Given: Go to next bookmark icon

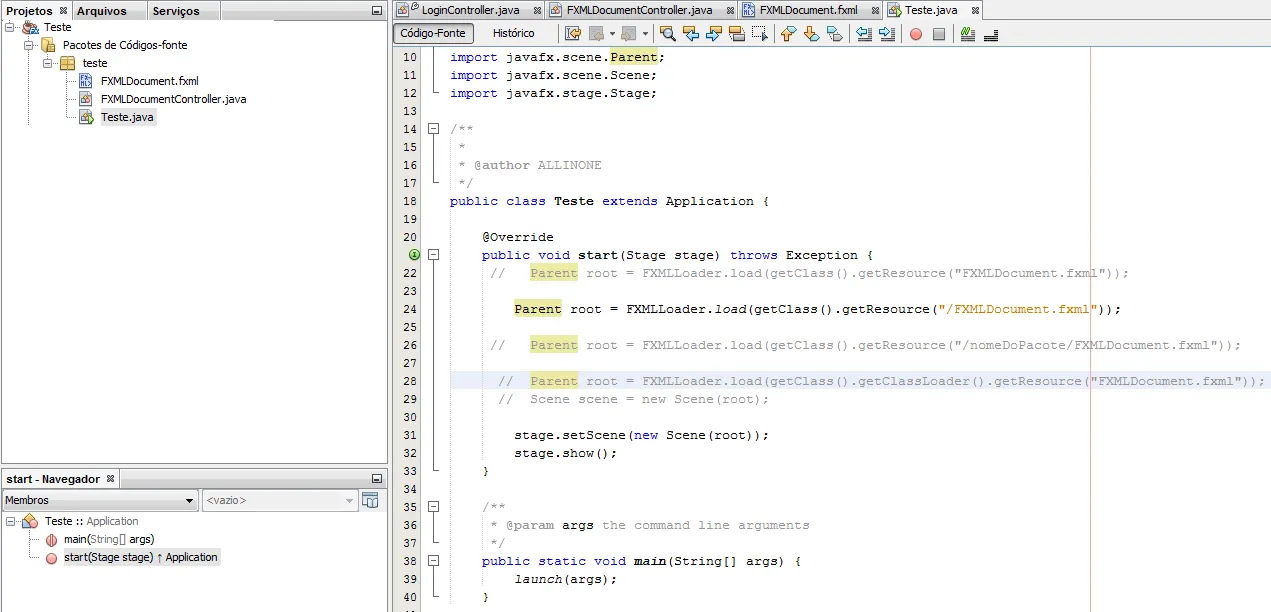Looking at the screenshot, I should (811, 33).
